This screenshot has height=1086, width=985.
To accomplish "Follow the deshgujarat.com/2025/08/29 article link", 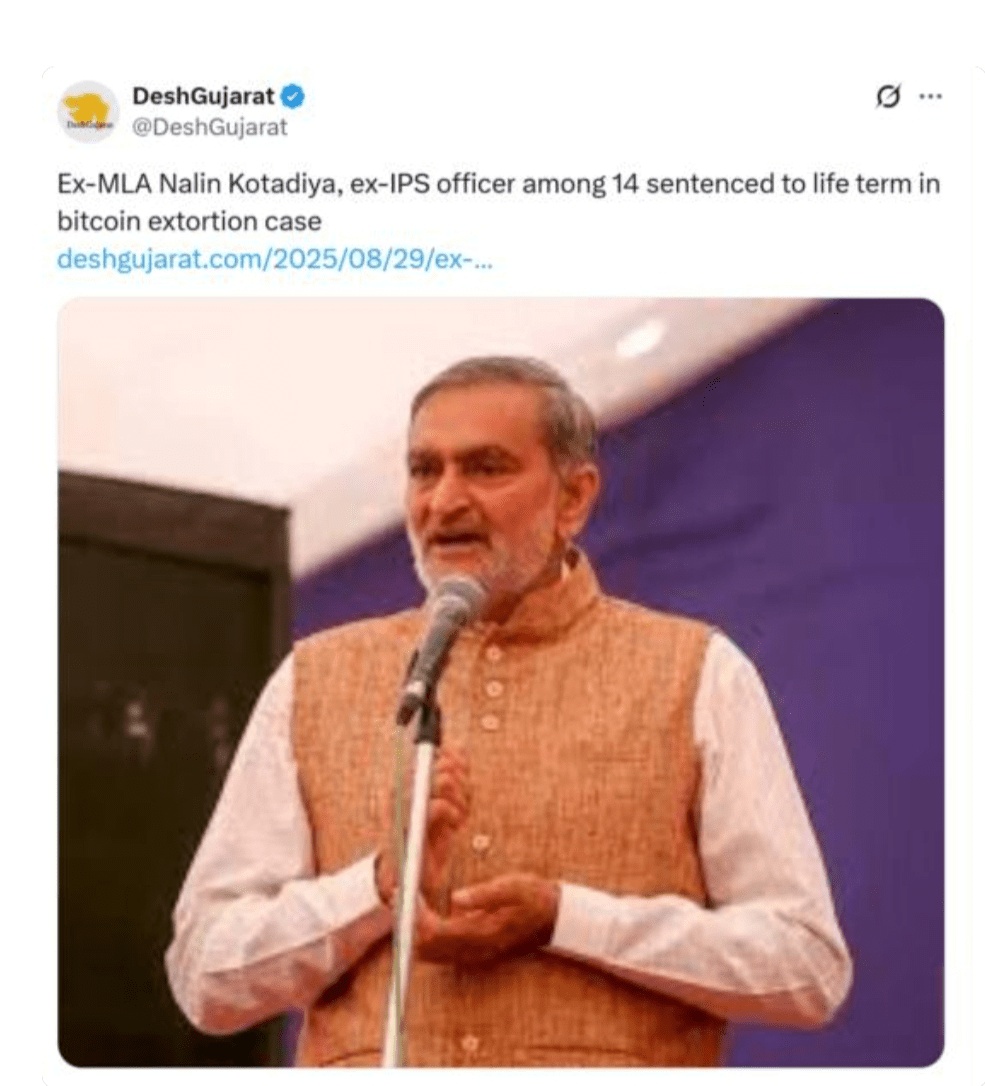I will [x=275, y=259].
